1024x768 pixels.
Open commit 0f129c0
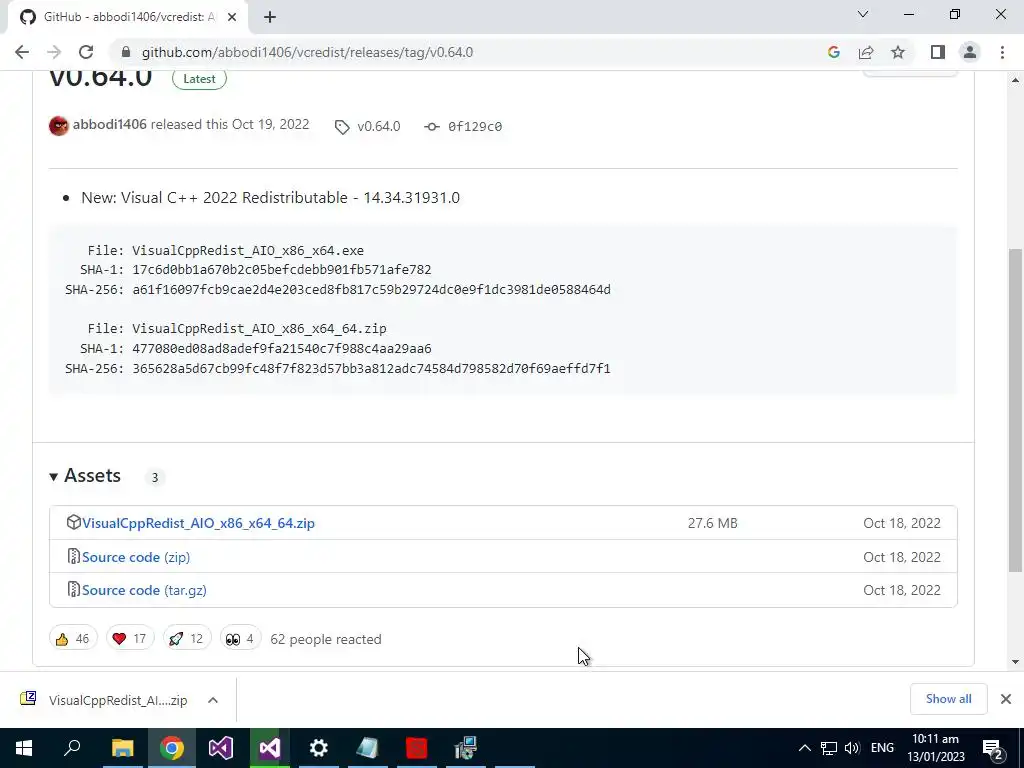pos(463,126)
